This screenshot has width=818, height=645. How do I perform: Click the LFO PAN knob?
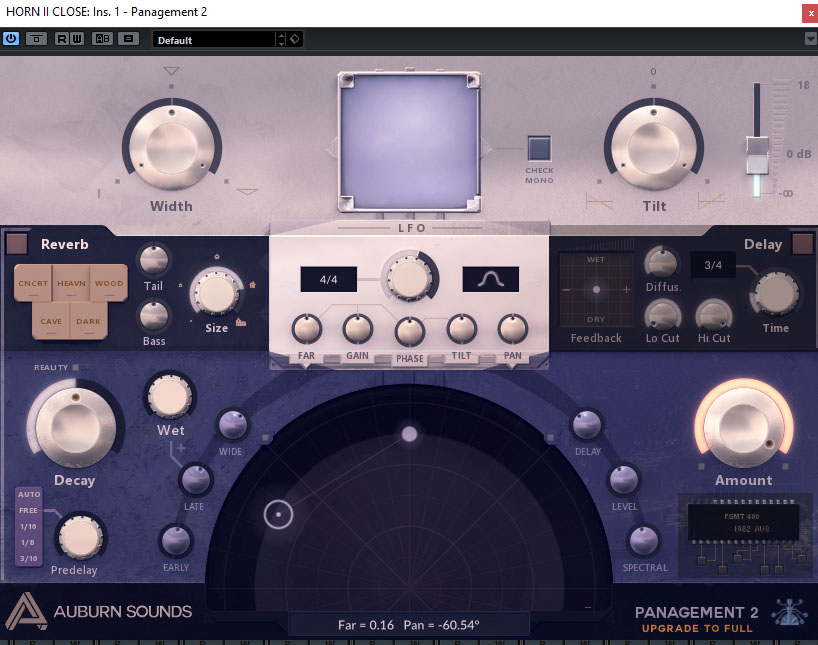(513, 329)
